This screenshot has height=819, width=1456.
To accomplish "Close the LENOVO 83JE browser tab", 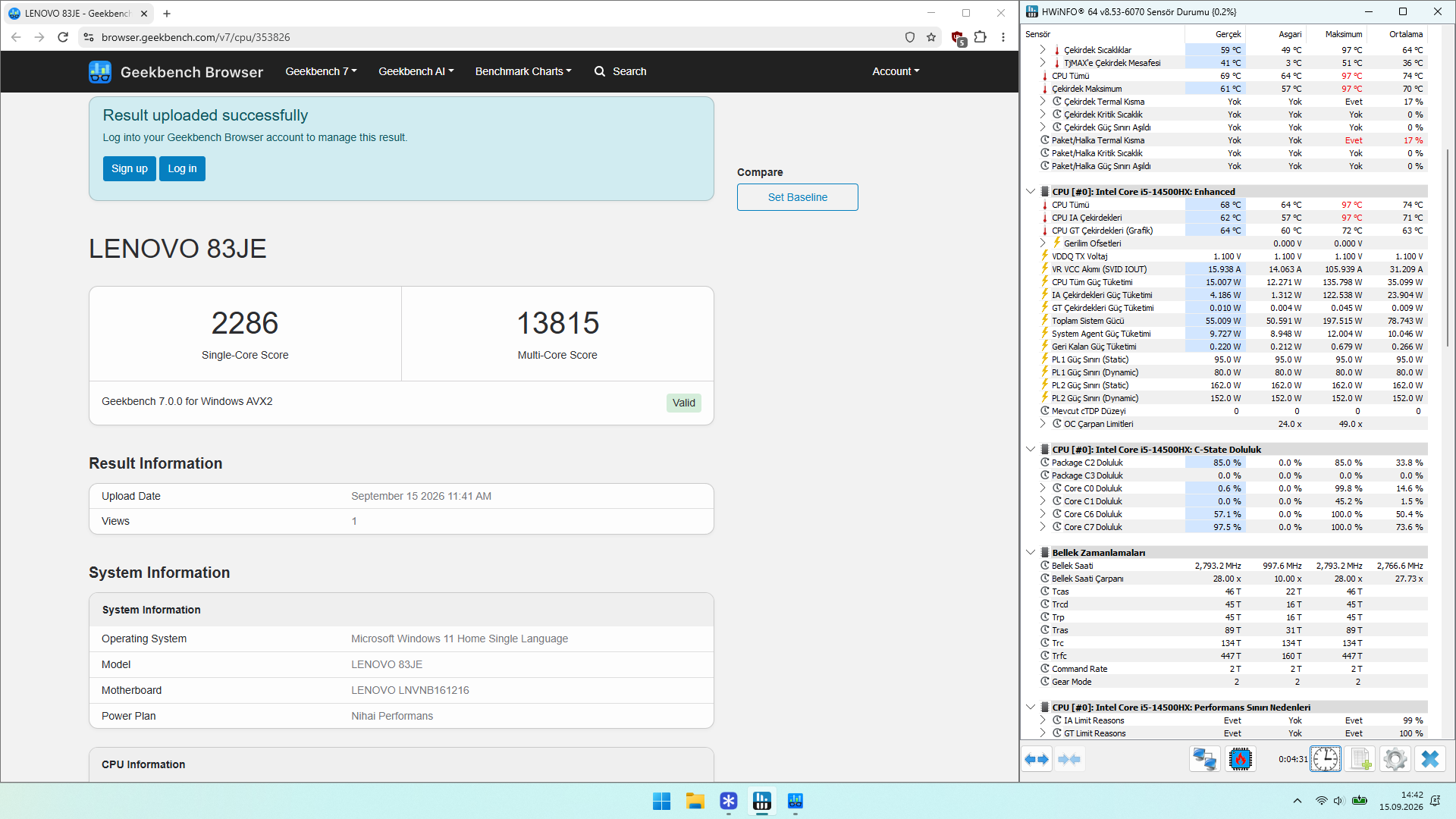I will (144, 13).
